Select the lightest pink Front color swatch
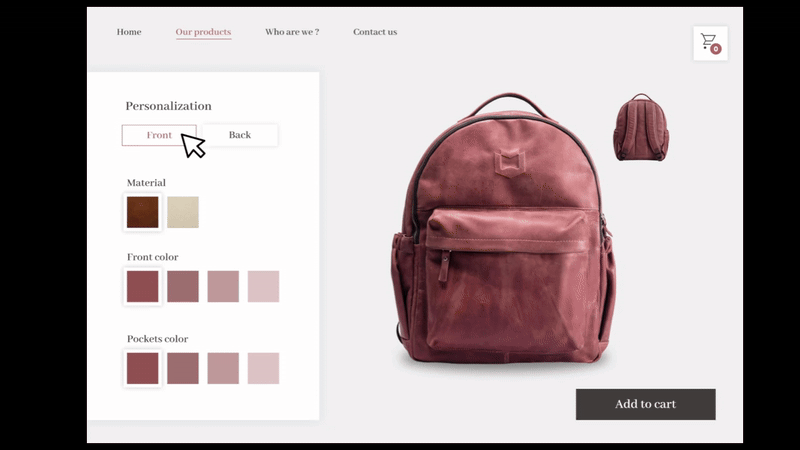 pyautogui.click(x=263, y=286)
